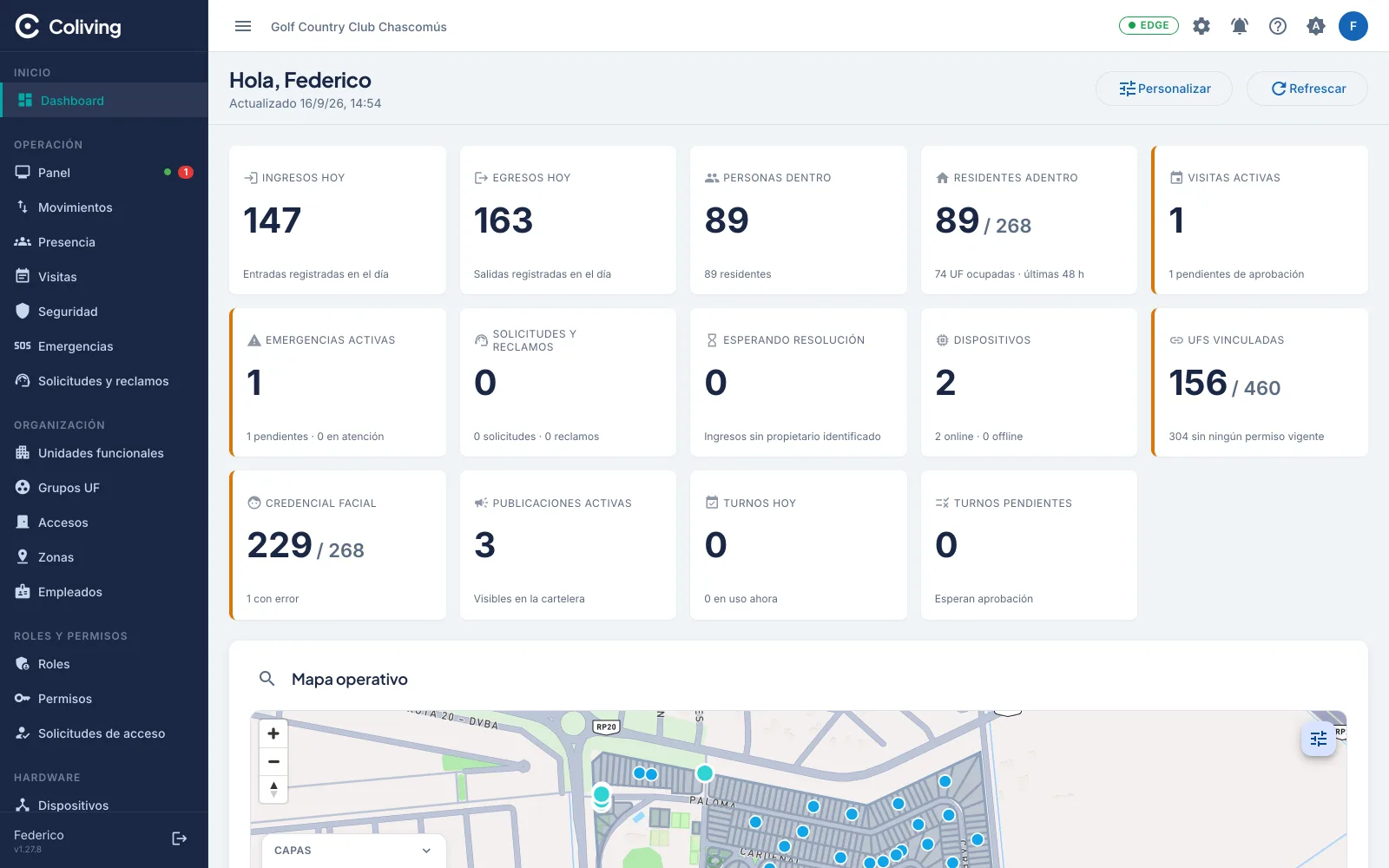
Task: Open the Panel menu item
Action: [x=104, y=173]
